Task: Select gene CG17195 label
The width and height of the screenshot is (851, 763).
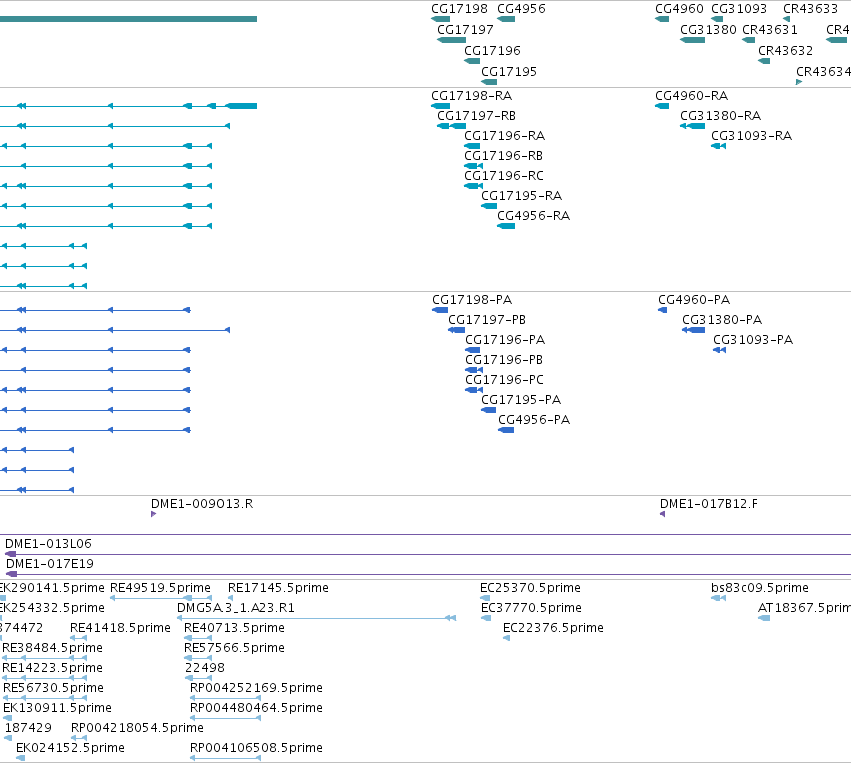Action: click(509, 72)
